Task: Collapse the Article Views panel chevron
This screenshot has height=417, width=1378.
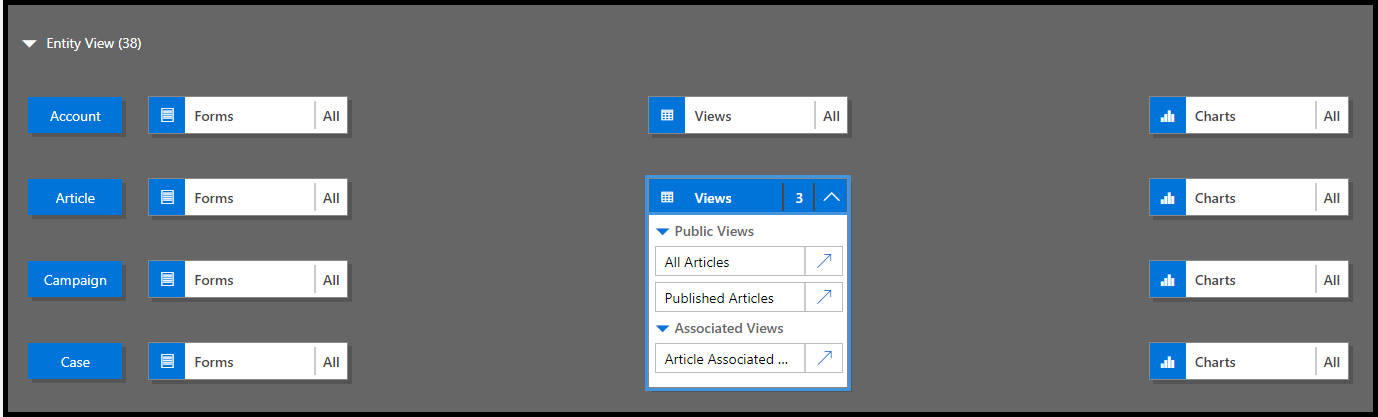Action: 831,198
